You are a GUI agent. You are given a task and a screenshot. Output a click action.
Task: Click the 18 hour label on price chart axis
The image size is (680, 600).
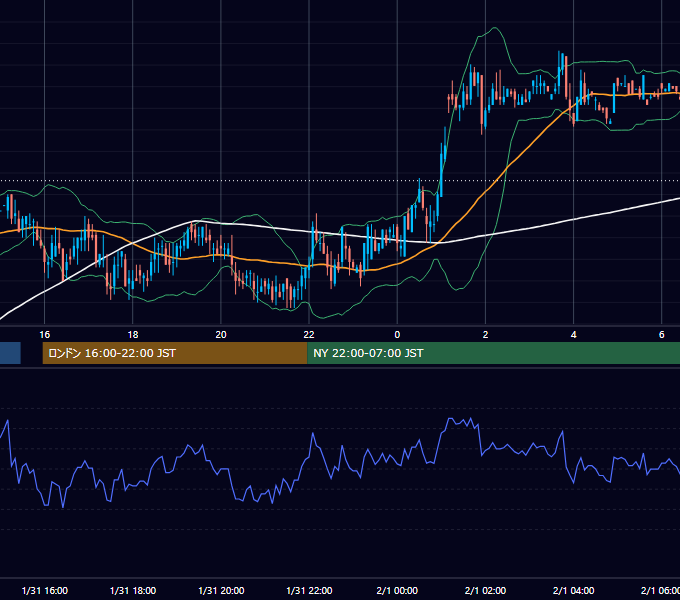(x=133, y=335)
